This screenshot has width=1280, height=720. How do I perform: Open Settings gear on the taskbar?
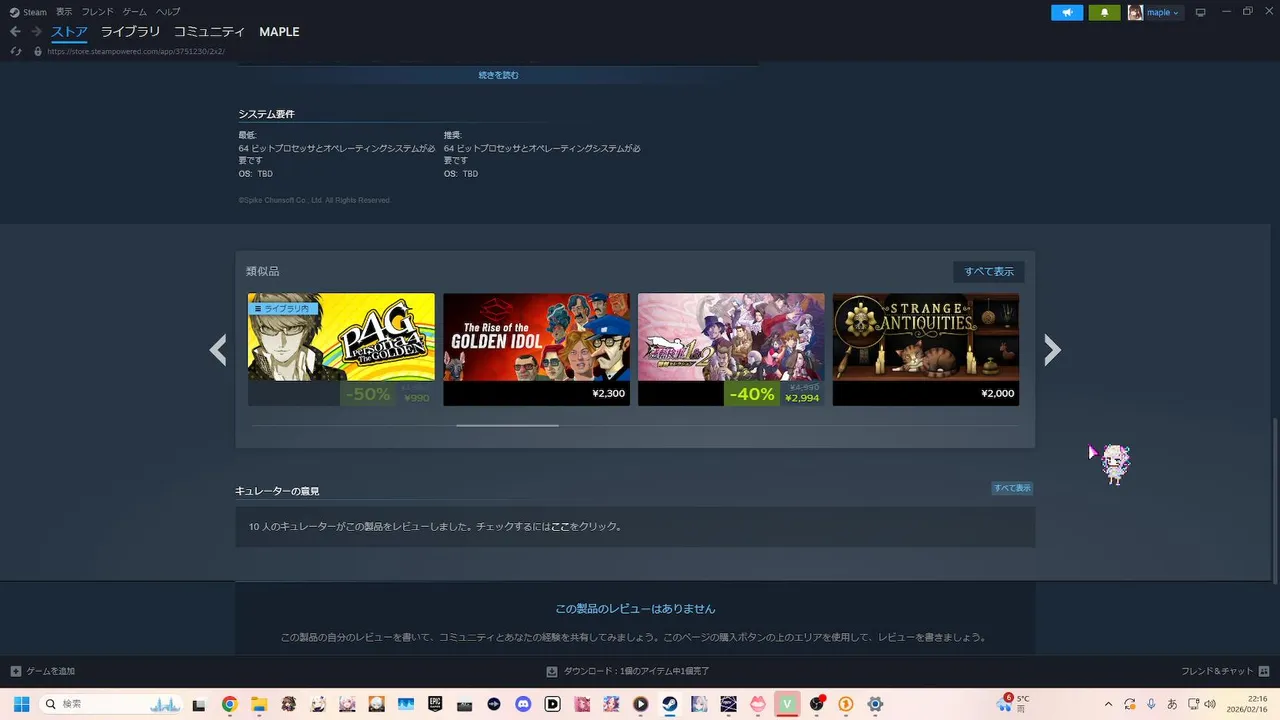click(x=876, y=704)
